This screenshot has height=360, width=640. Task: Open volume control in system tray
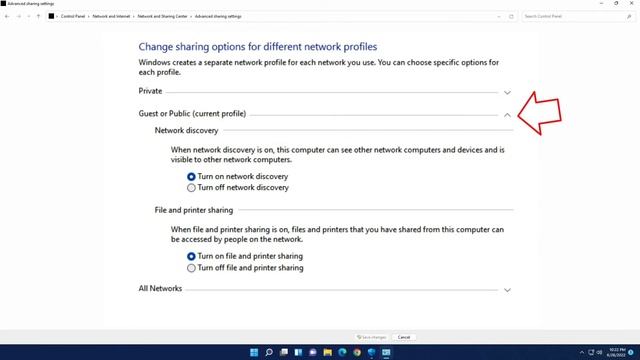tap(599, 352)
